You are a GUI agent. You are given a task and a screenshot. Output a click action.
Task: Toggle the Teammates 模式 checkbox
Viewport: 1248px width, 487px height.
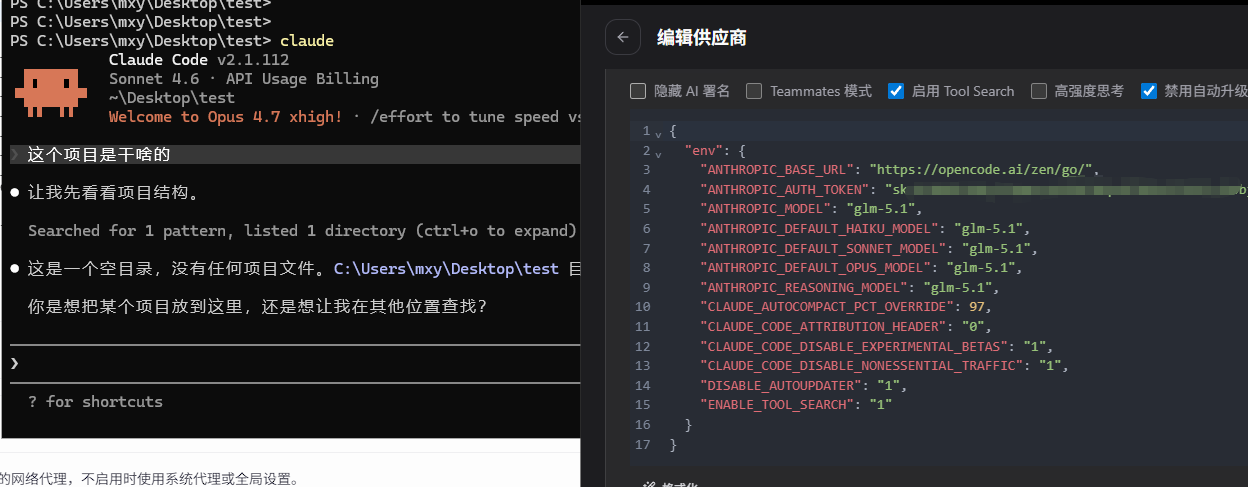pyautogui.click(x=754, y=91)
